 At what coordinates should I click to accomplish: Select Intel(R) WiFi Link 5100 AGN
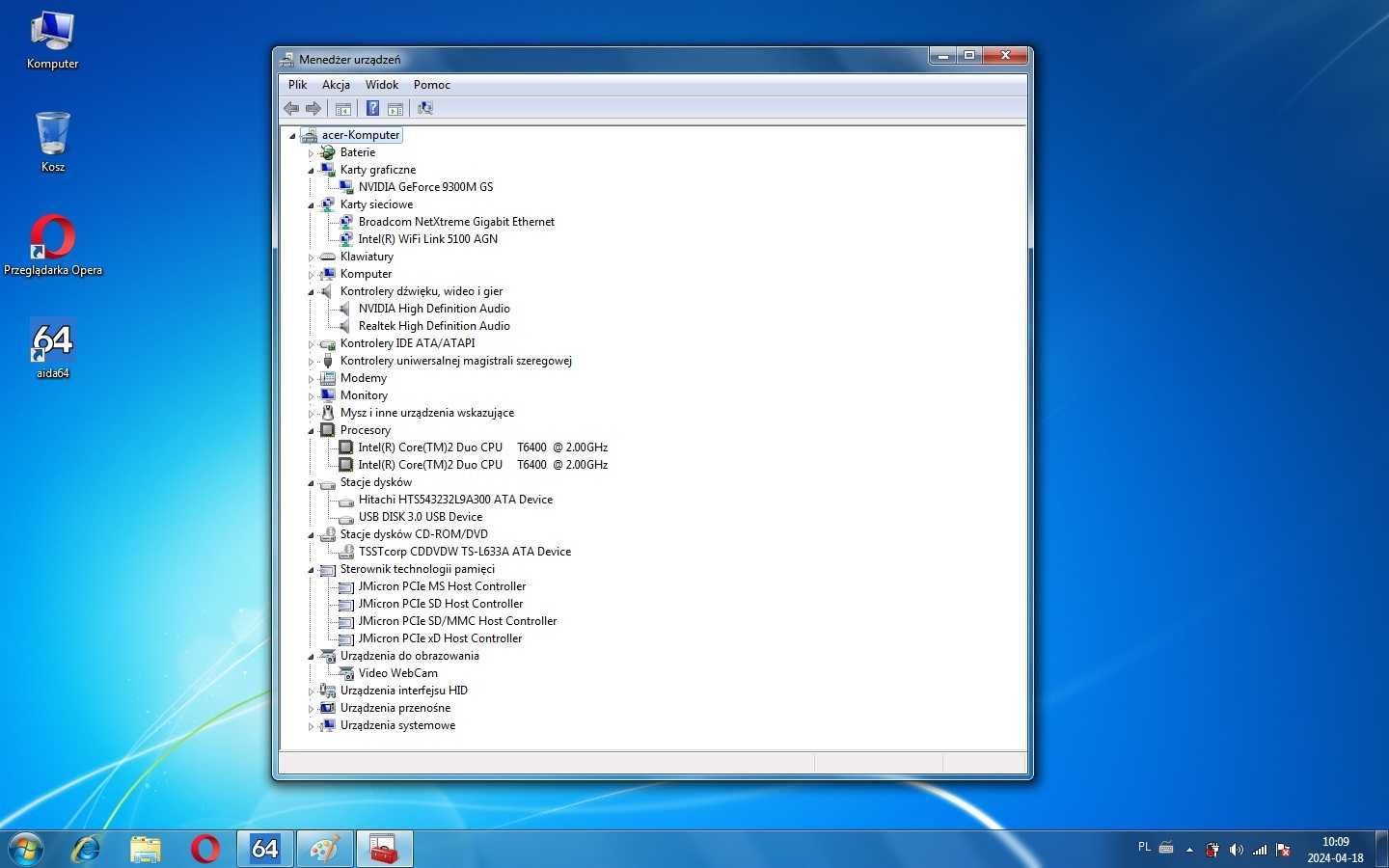coord(428,239)
